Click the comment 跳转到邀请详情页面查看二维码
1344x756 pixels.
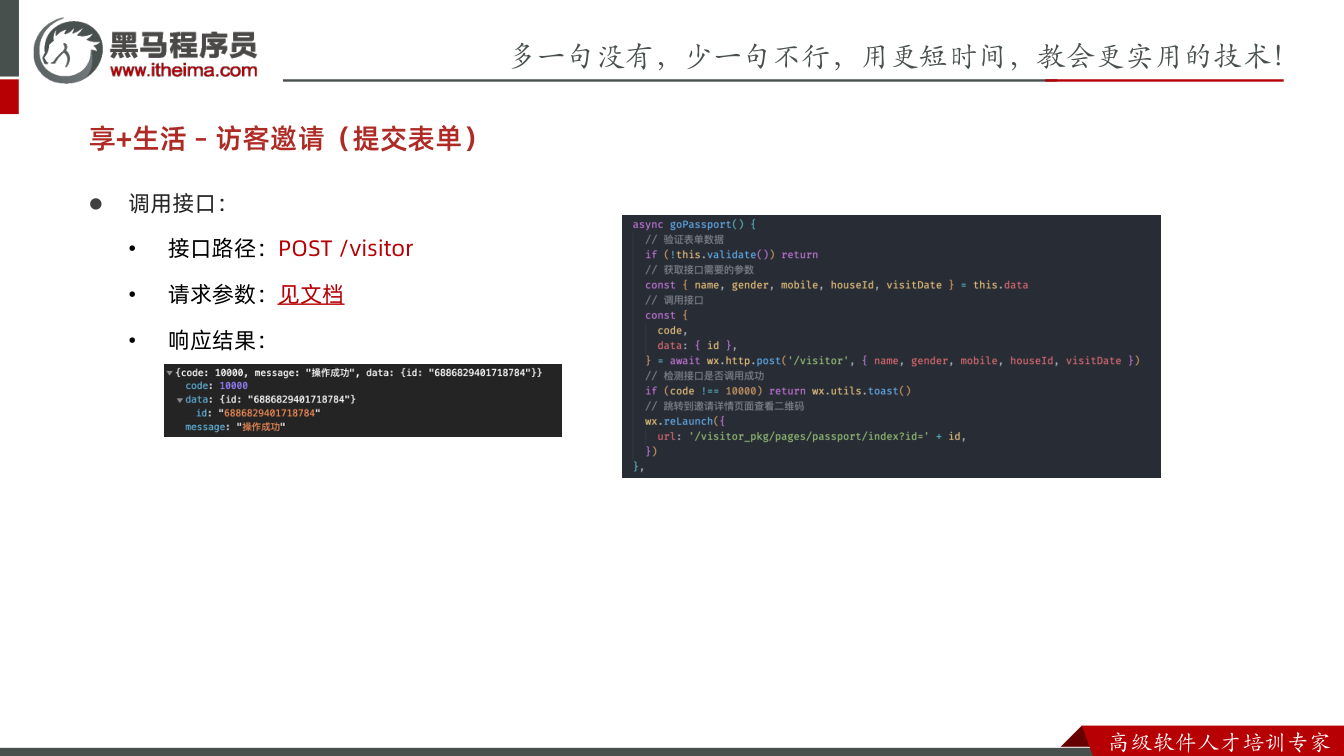coord(724,406)
